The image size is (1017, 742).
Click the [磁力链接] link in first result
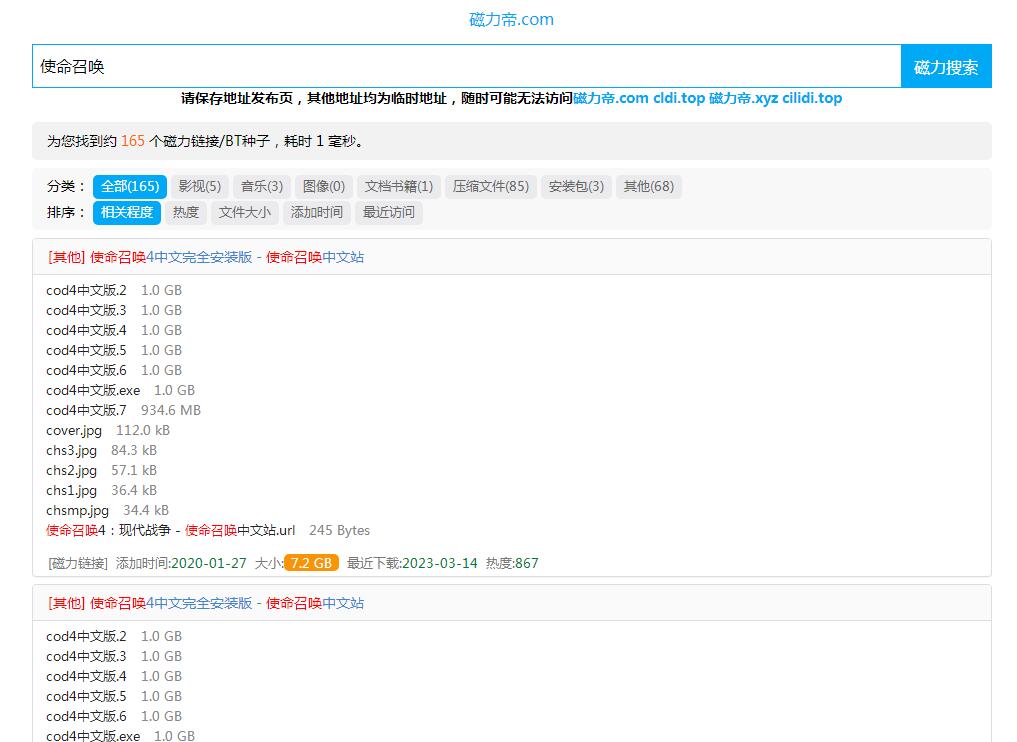(78, 563)
